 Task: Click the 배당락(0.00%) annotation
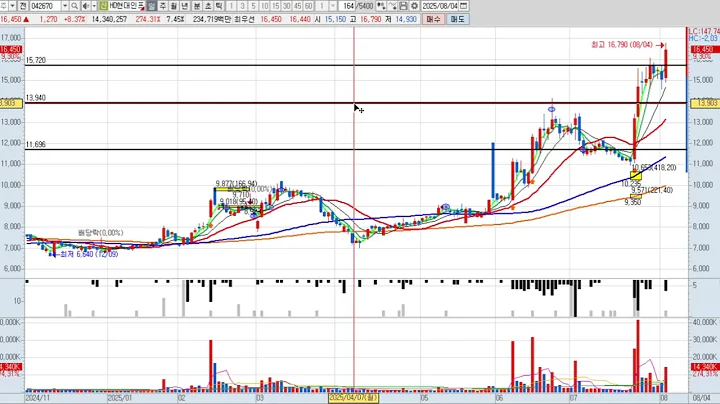point(101,233)
